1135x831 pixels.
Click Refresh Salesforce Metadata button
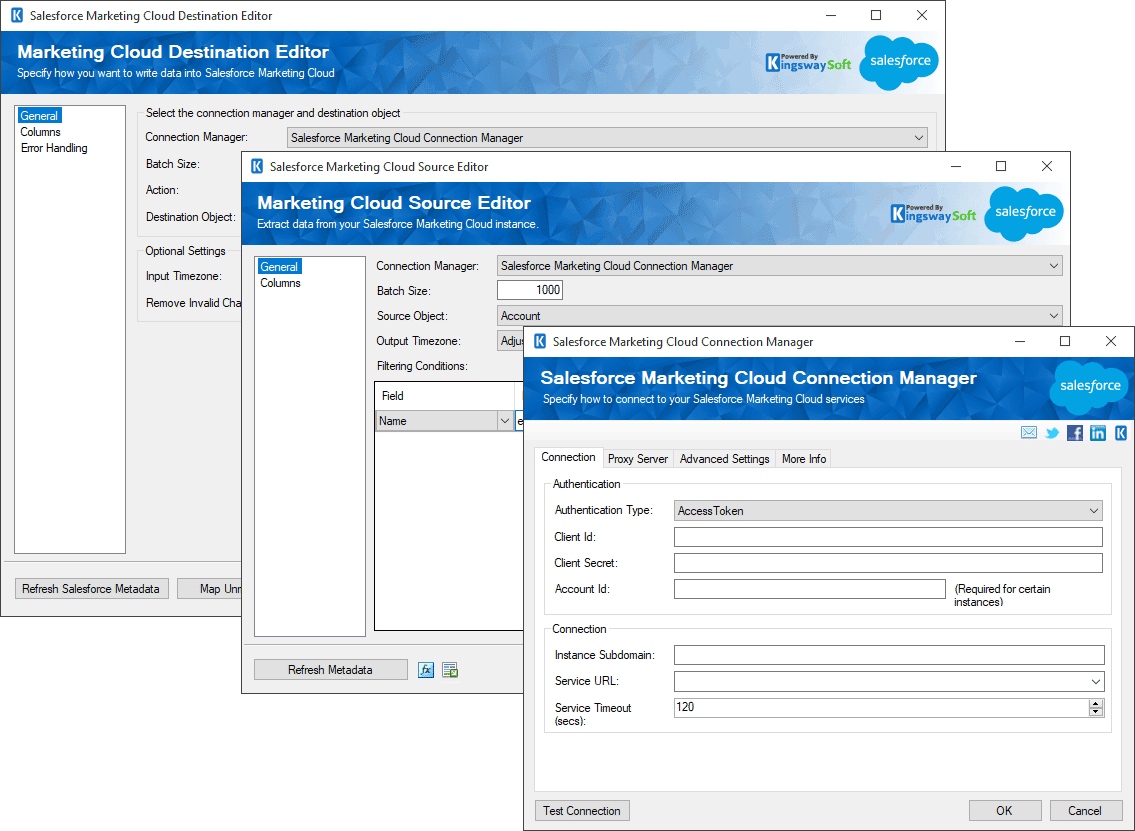[91, 589]
